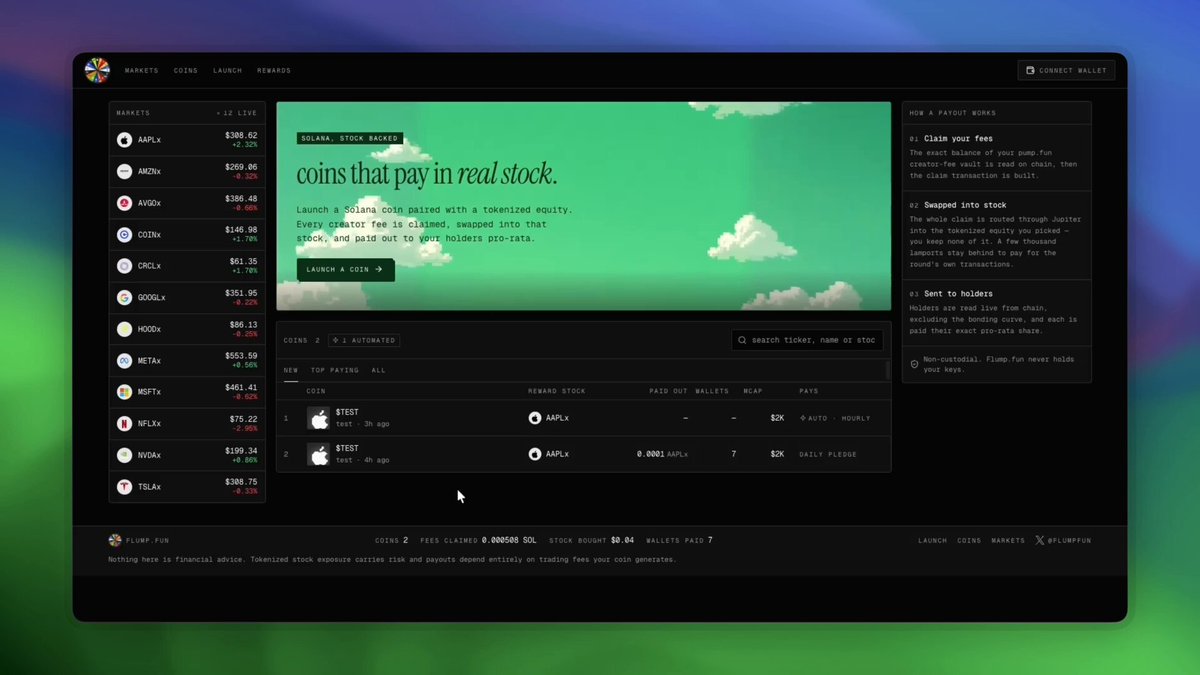Open Coins in the top navigation
Screen dimensions: 1200x675
click(x=186, y=71)
